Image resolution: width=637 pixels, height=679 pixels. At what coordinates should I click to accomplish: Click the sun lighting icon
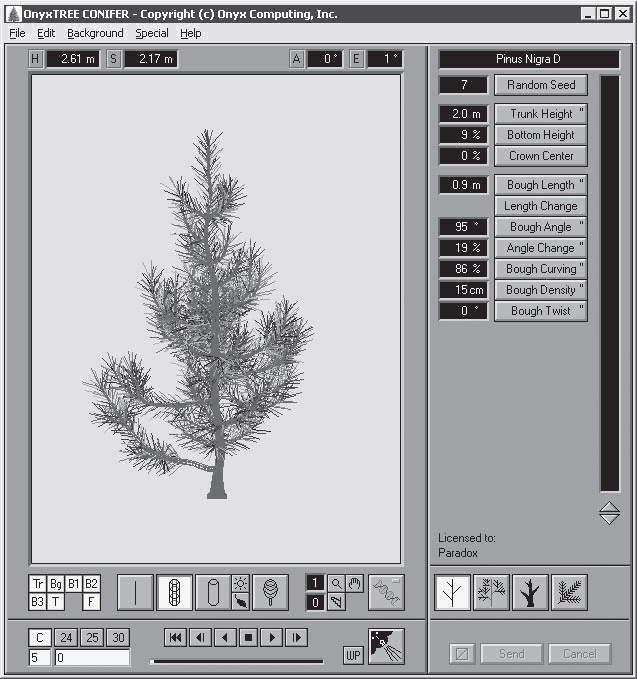click(x=240, y=584)
